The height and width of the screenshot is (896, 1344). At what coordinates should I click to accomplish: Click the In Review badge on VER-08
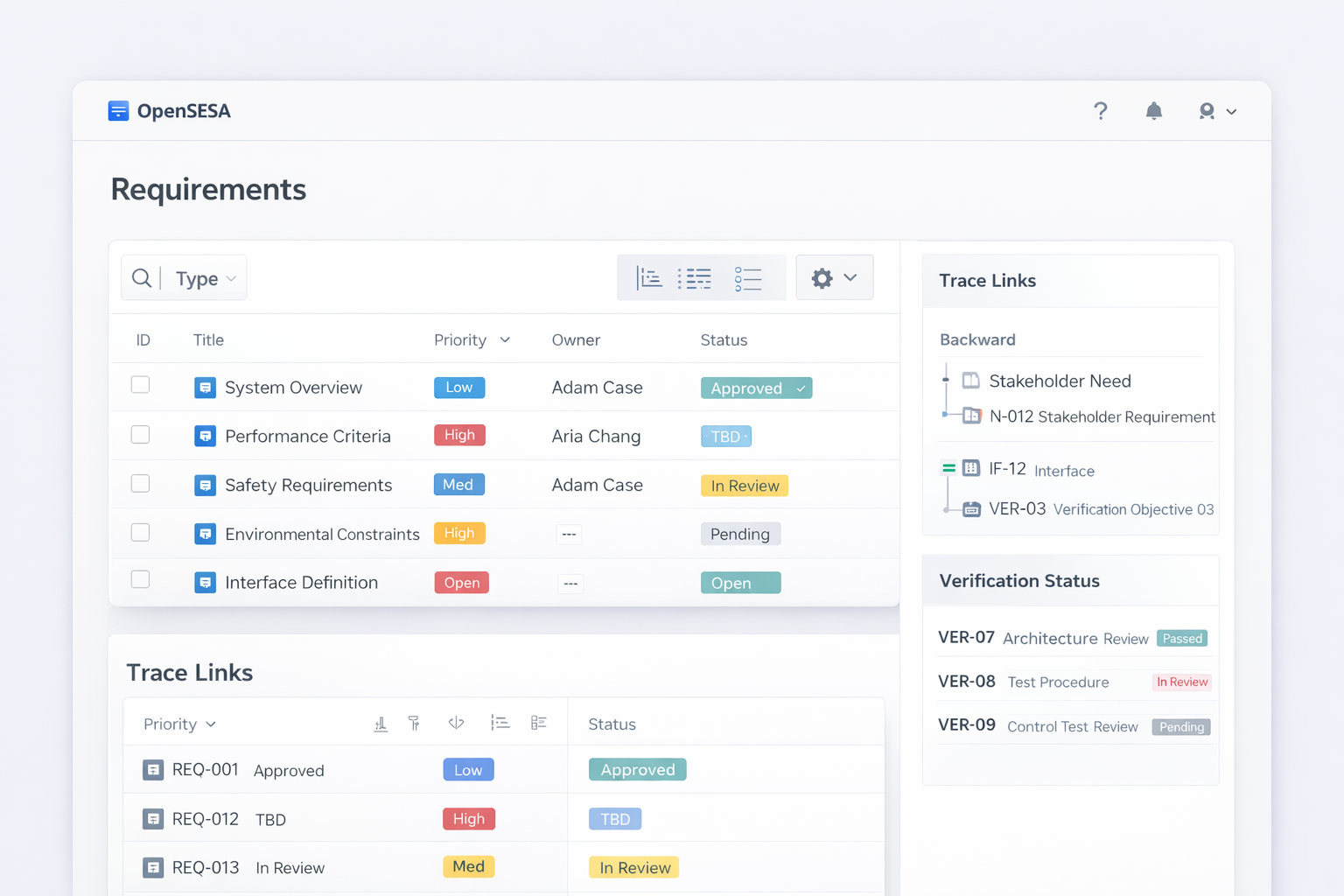pos(1182,682)
